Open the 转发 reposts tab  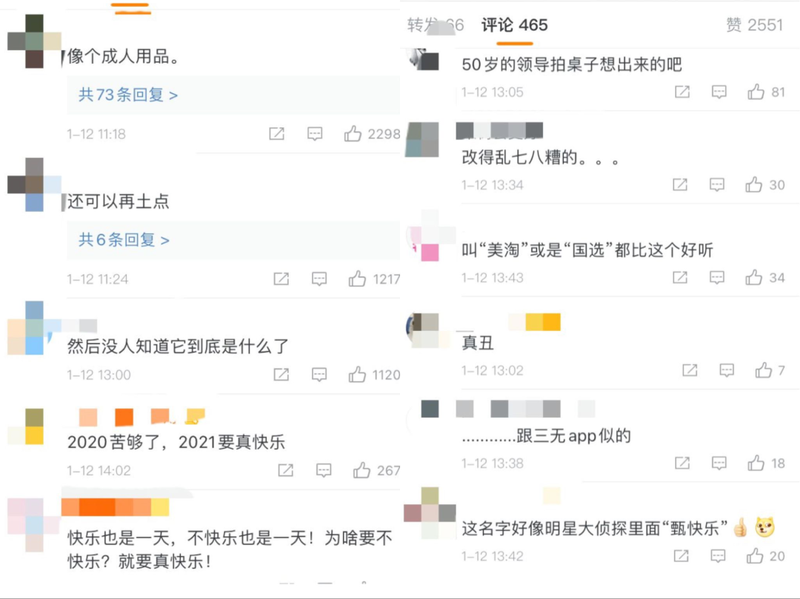435,25
